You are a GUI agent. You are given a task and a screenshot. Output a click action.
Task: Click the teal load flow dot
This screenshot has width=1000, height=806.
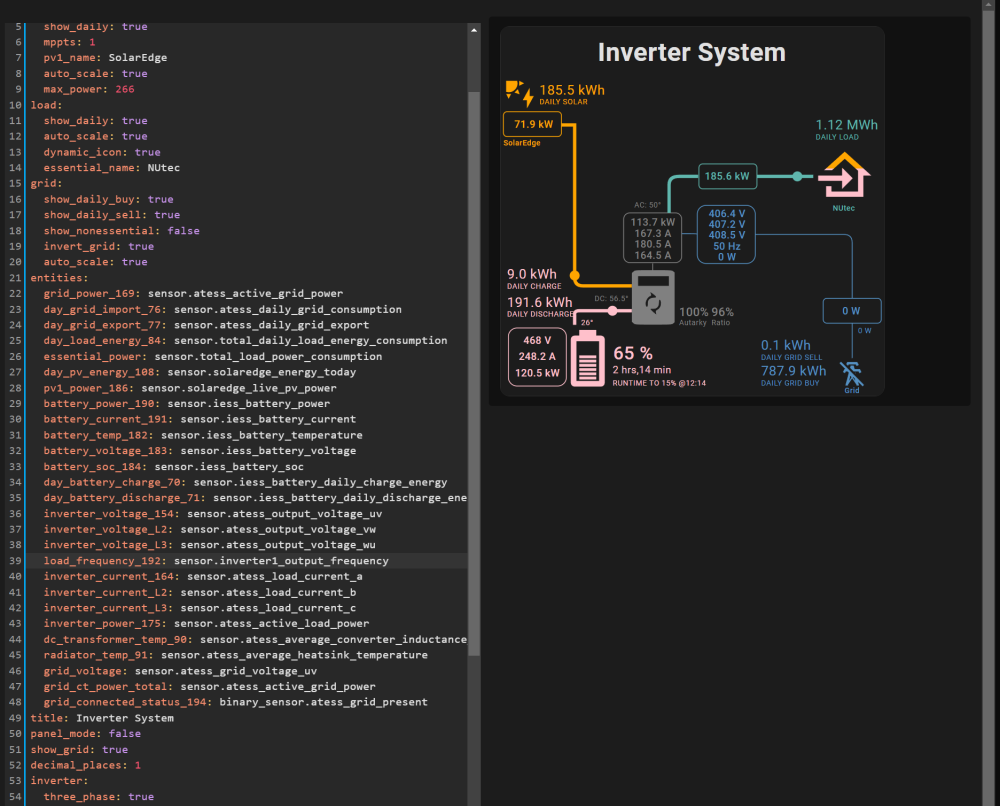point(797,177)
